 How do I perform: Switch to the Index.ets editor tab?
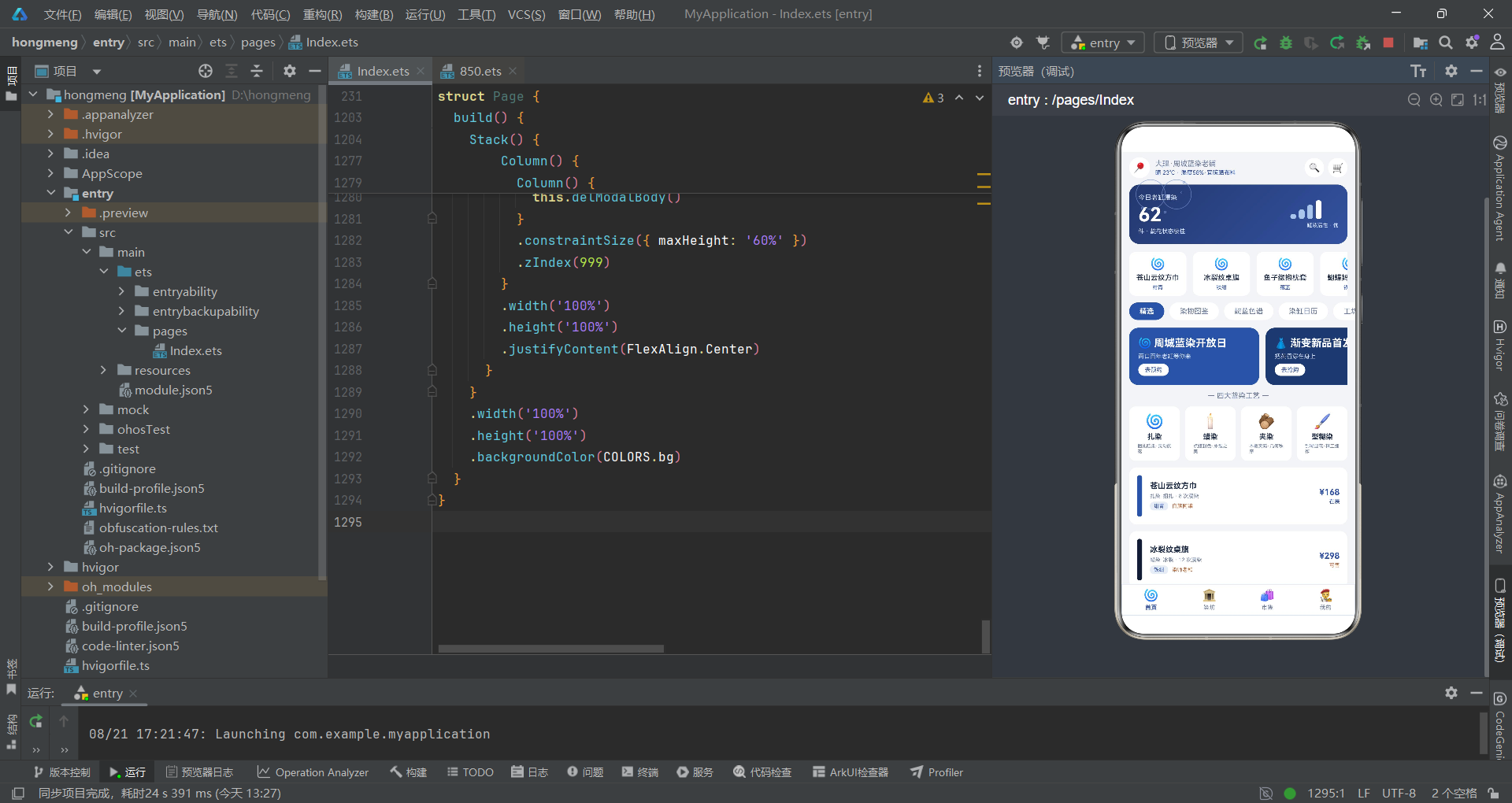382,72
